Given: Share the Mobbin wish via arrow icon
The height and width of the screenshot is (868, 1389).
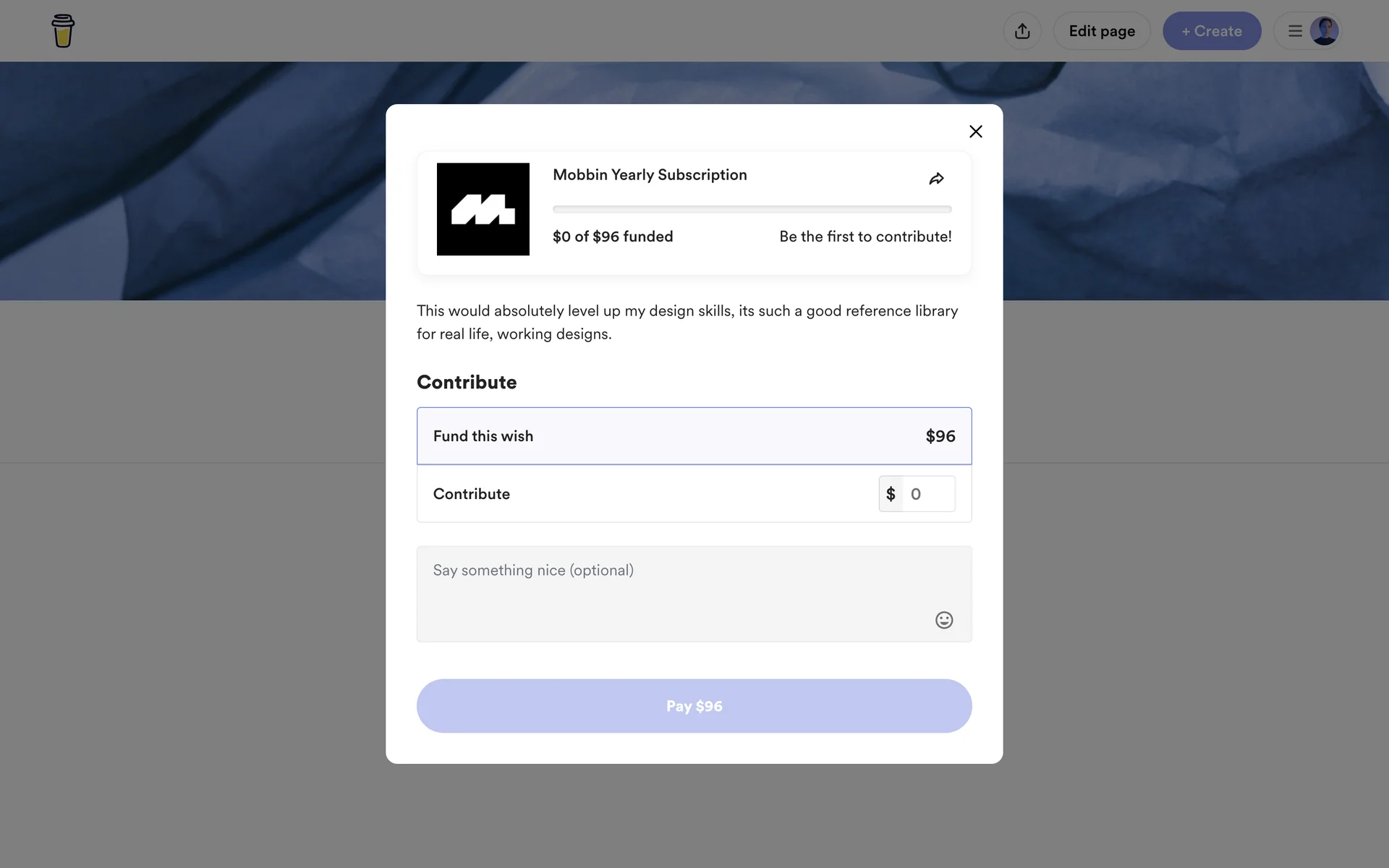Looking at the screenshot, I should point(936,179).
